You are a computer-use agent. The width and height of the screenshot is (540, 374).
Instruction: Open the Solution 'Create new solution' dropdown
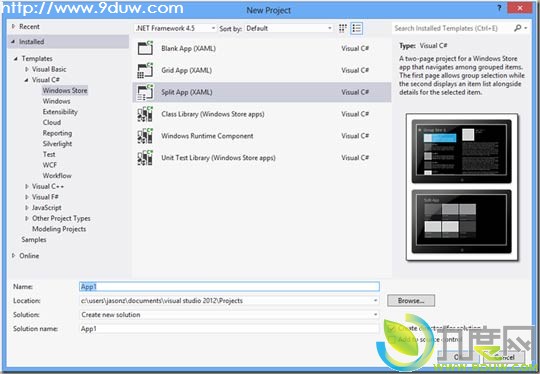coord(375,315)
